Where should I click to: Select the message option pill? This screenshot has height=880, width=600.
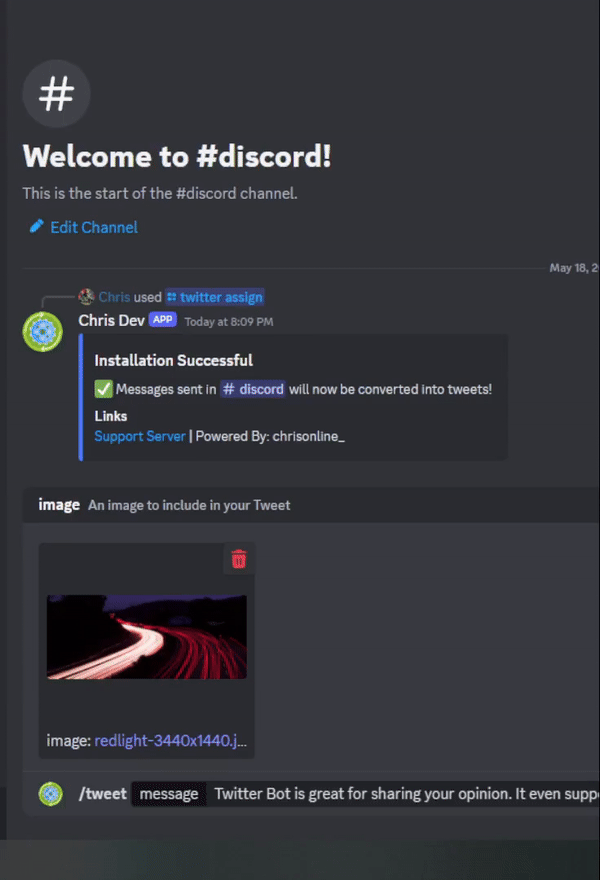tap(168, 794)
